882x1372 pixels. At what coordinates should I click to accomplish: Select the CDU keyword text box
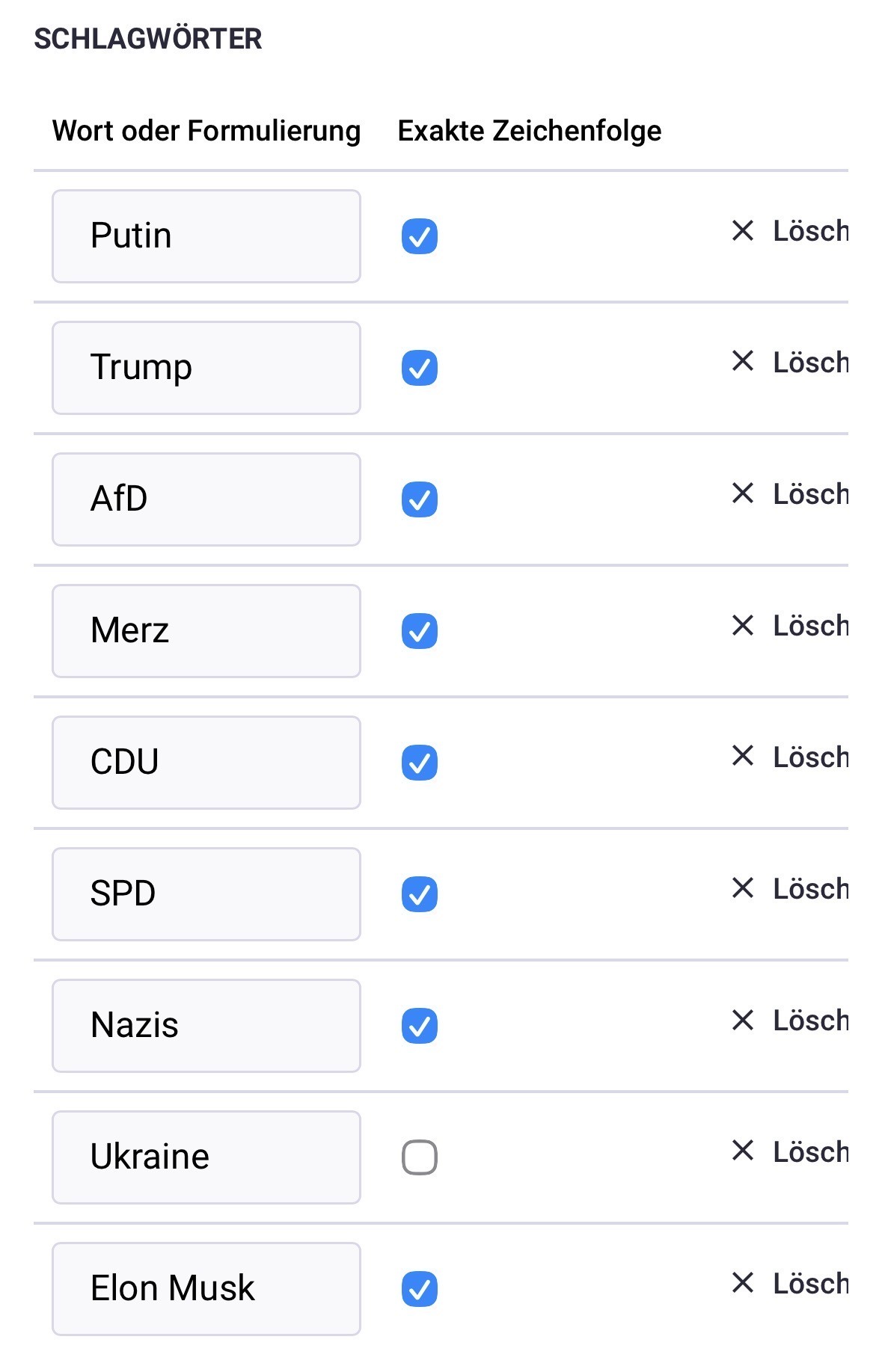206,763
